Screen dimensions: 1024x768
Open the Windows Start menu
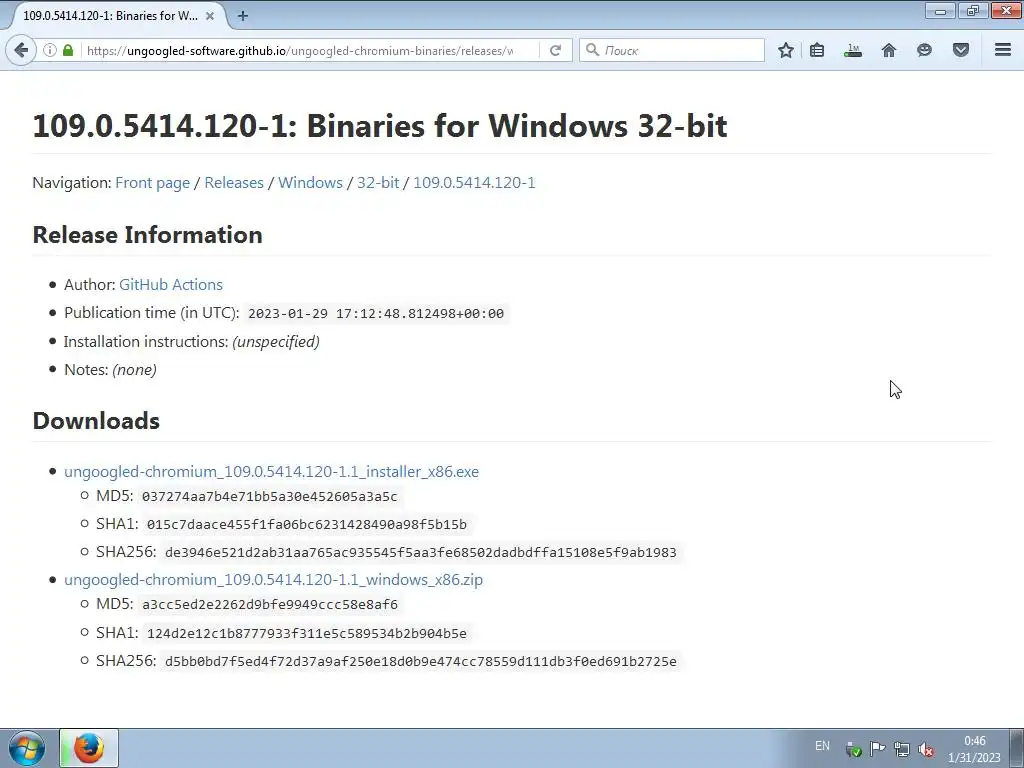tap(27, 748)
